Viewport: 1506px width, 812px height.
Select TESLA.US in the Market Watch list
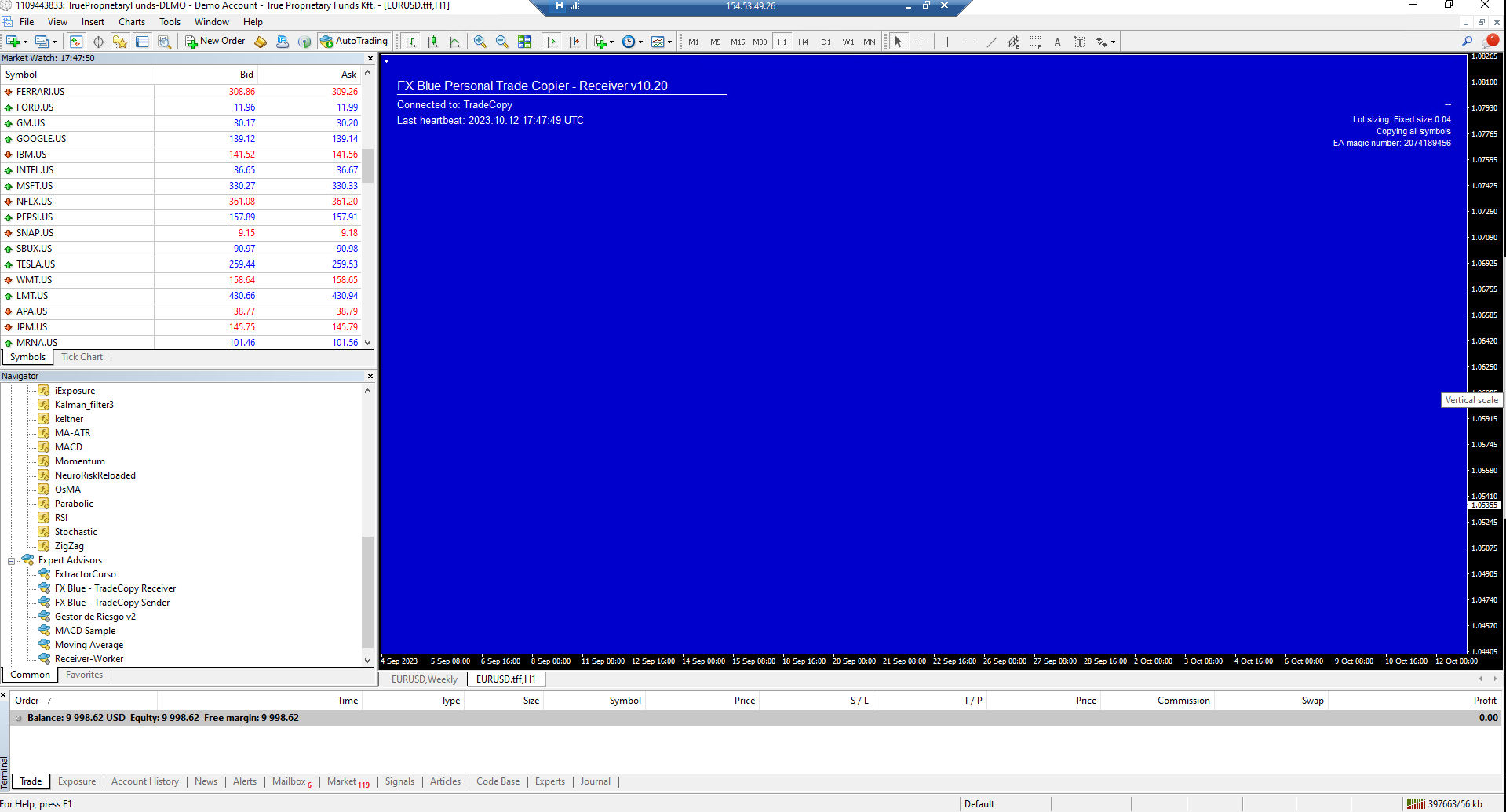(35, 264)
